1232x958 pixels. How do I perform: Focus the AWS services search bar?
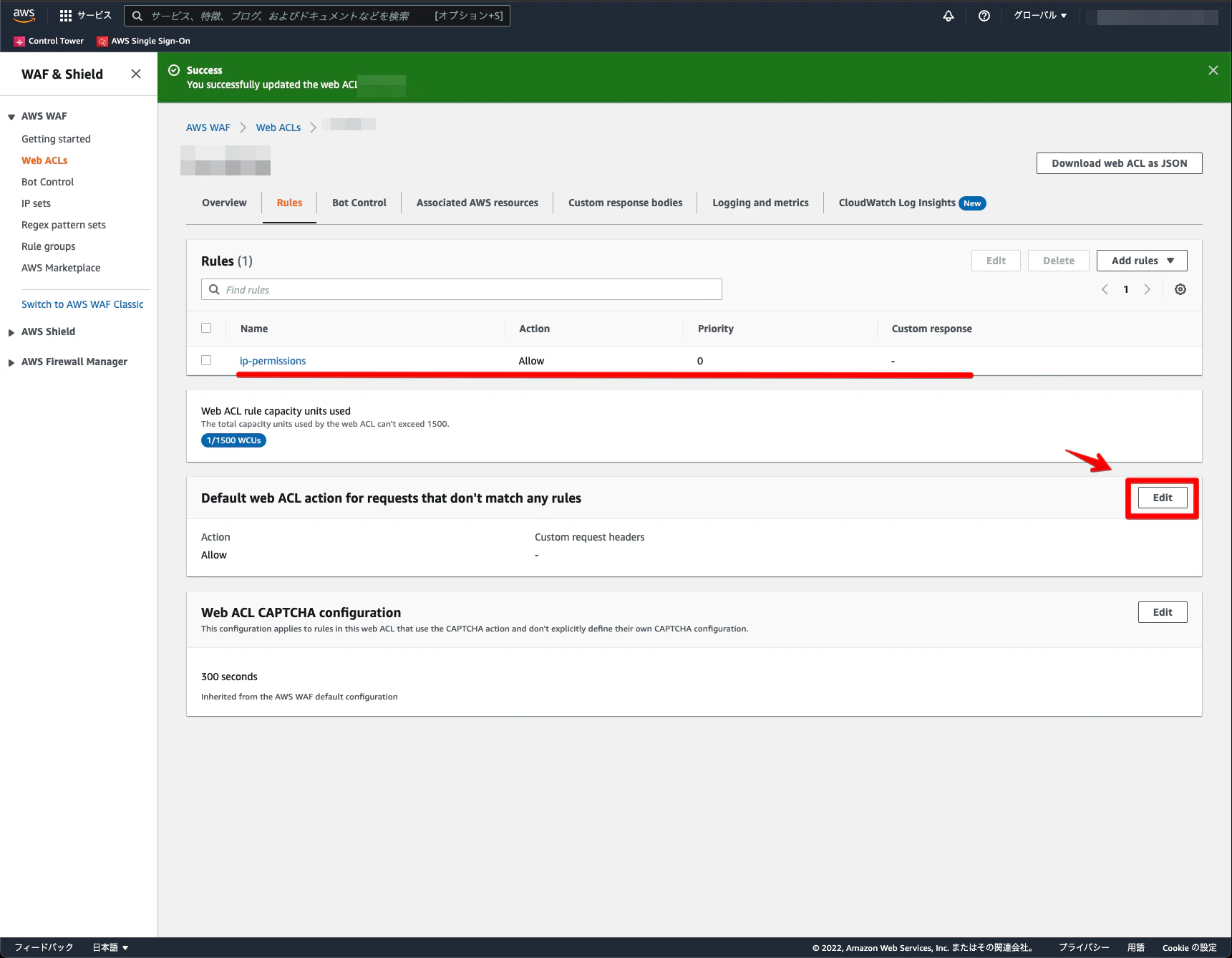click(x=317, y=16)
